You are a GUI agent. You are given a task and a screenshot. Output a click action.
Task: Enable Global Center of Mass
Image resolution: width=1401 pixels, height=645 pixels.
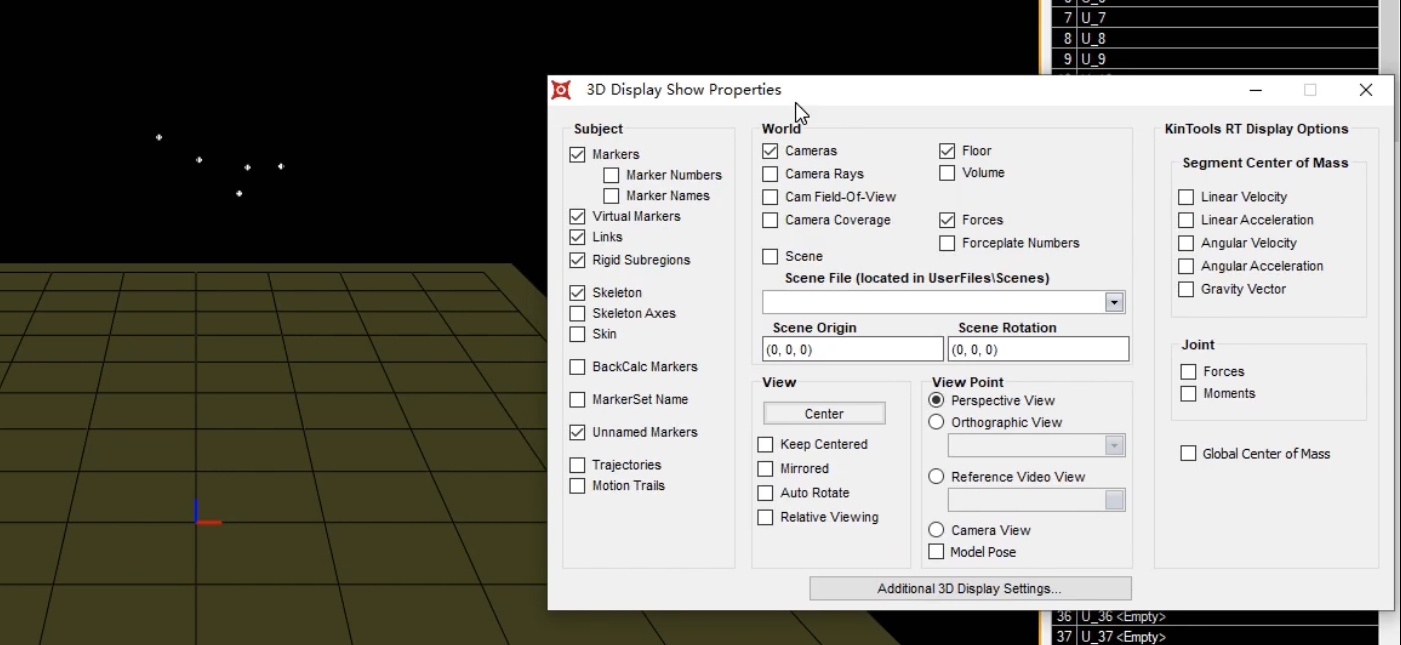[x=1187, y=453]
